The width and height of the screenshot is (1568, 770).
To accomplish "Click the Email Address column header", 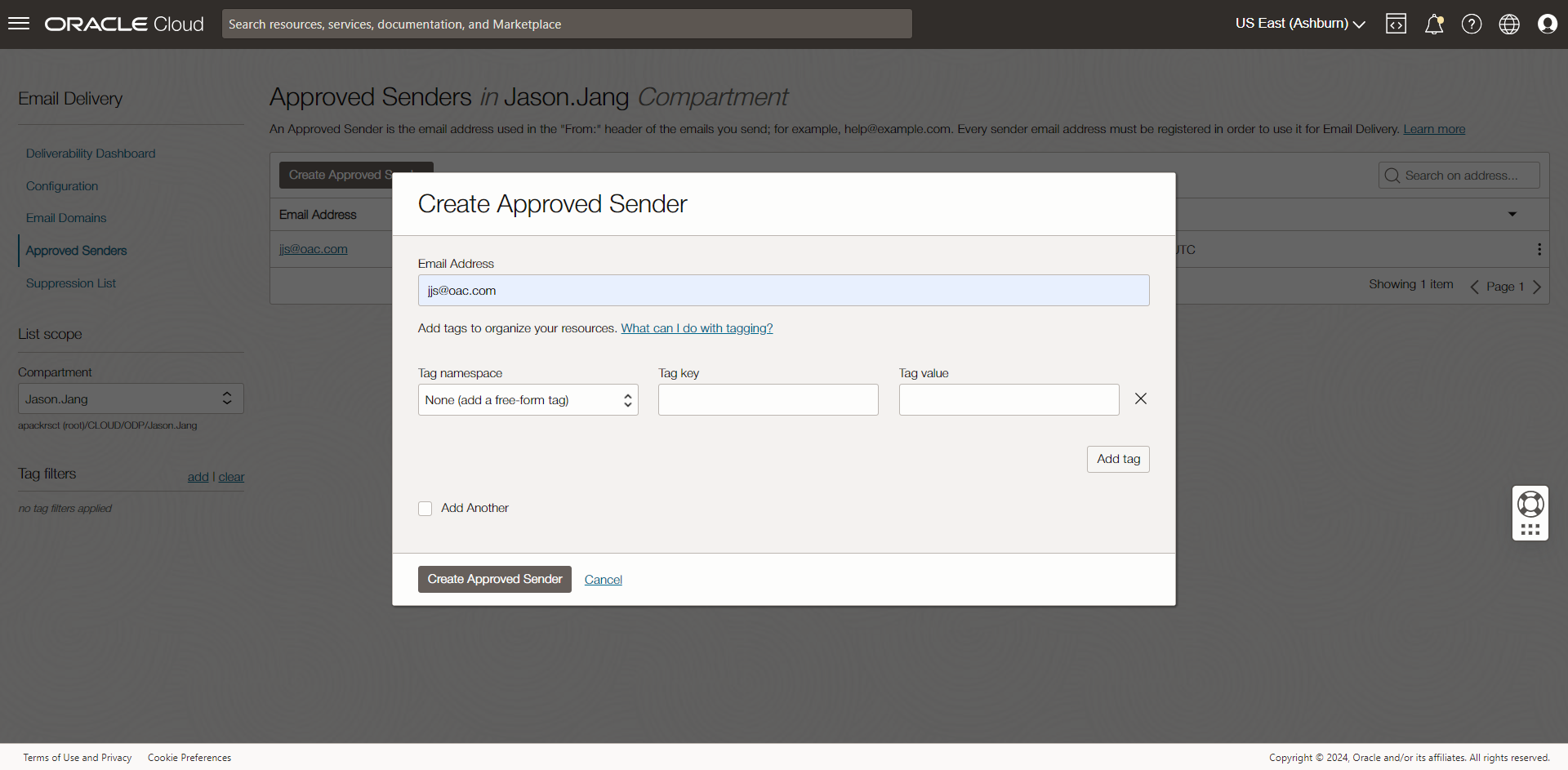I will coord(318,215).
